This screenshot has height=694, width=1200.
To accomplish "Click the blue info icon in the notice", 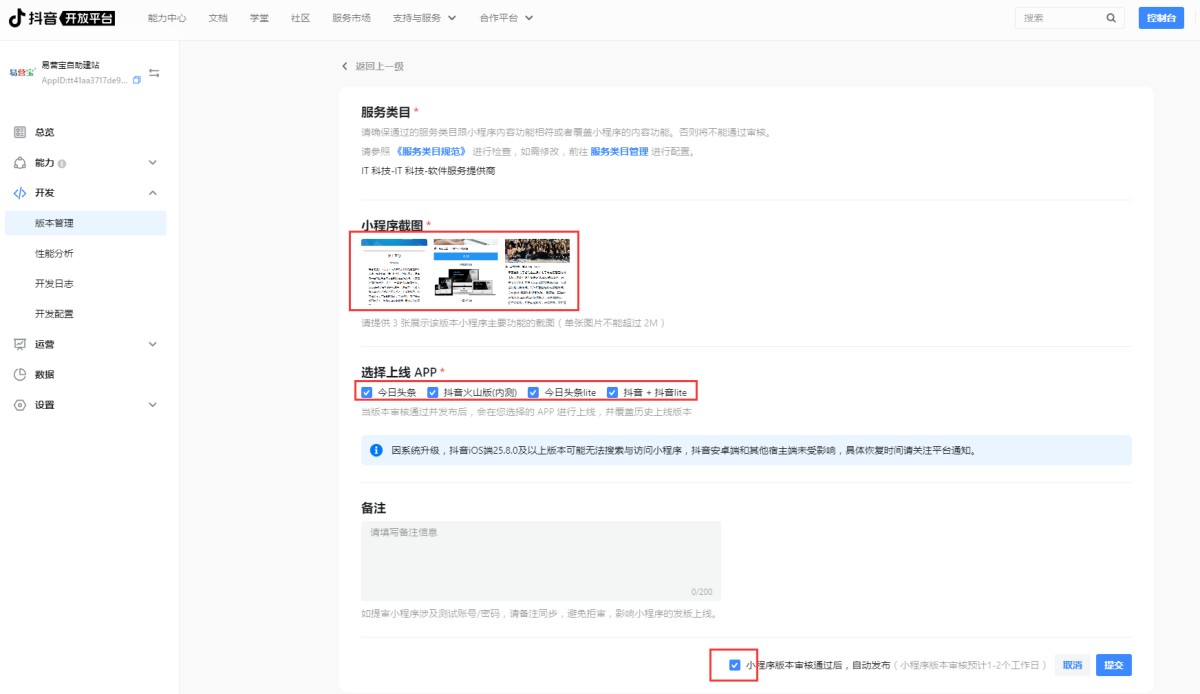I will coord(376,450).
